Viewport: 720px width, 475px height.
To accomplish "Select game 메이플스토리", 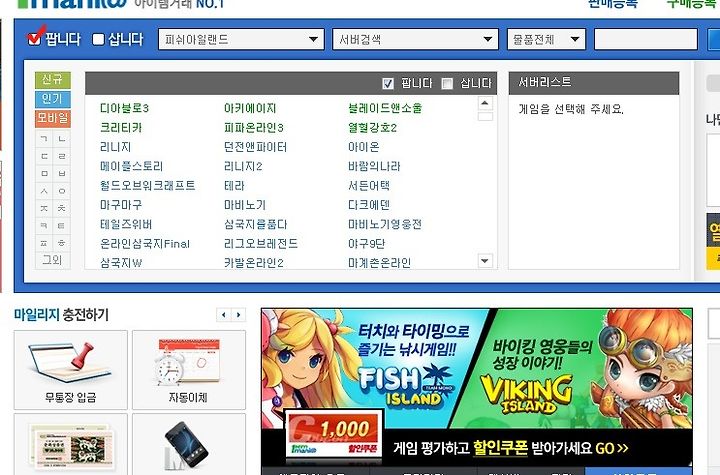I will 131,166.
